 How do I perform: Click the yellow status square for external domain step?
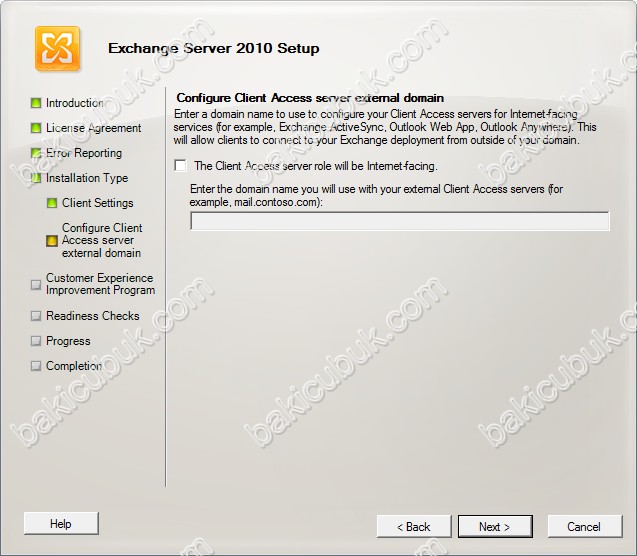coord(52,241)
